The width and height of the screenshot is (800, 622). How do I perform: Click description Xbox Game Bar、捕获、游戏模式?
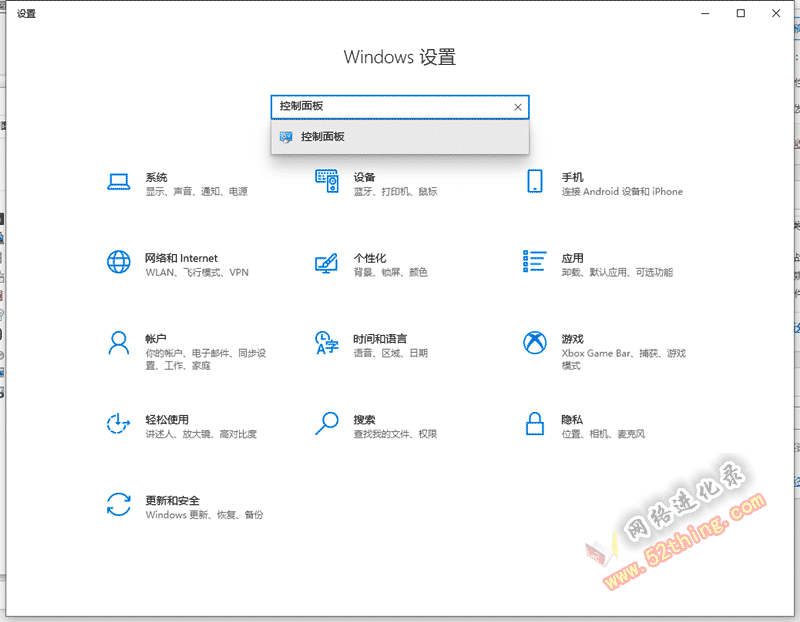(x=623, y=359)
